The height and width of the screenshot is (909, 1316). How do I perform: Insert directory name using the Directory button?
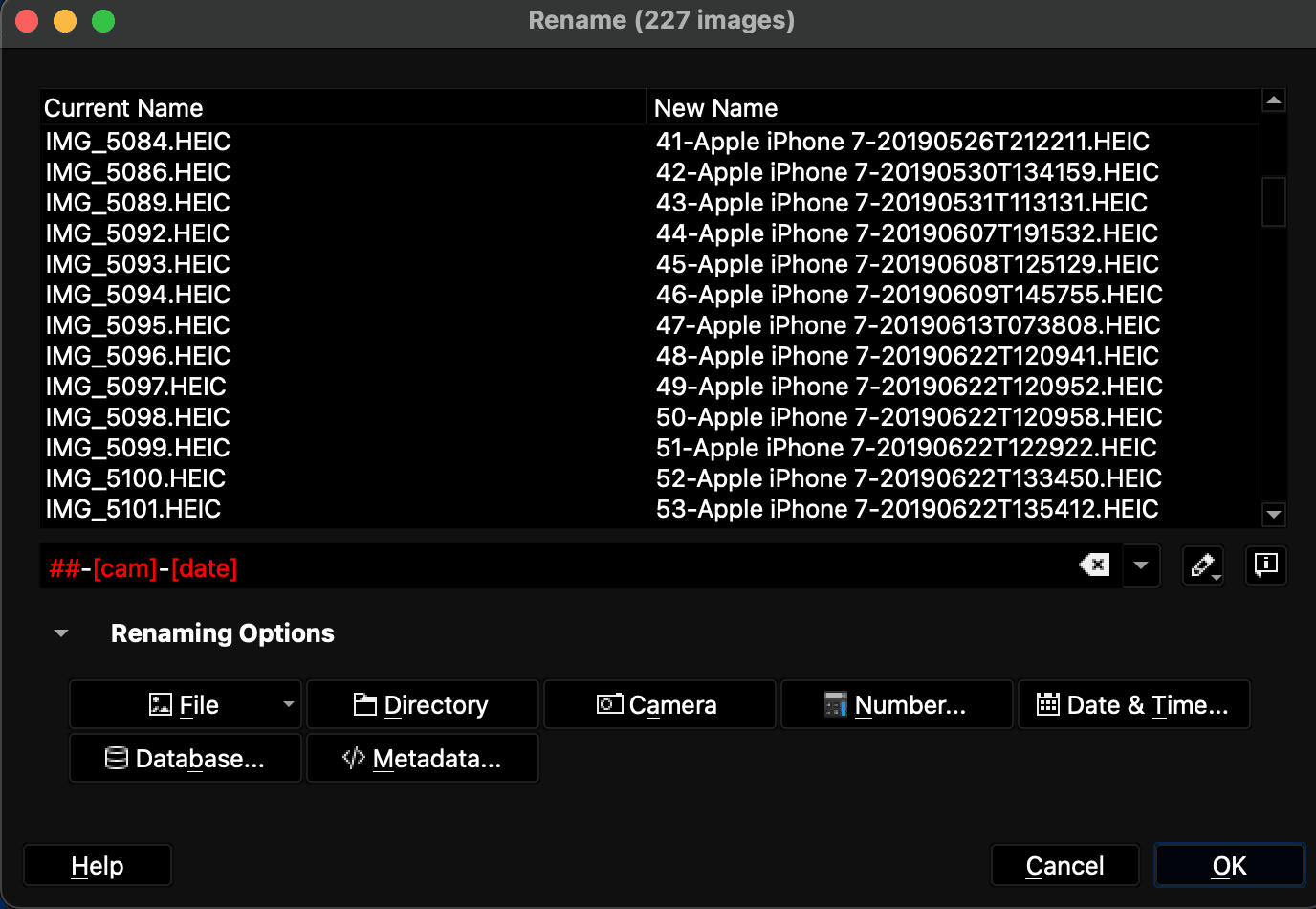coord(422,704)
